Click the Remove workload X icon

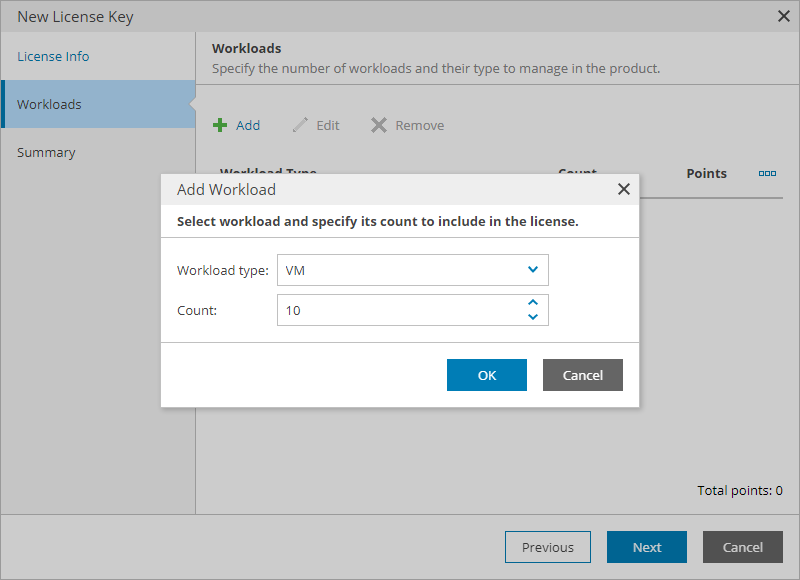pyautogui.click(x=378, y=124)
